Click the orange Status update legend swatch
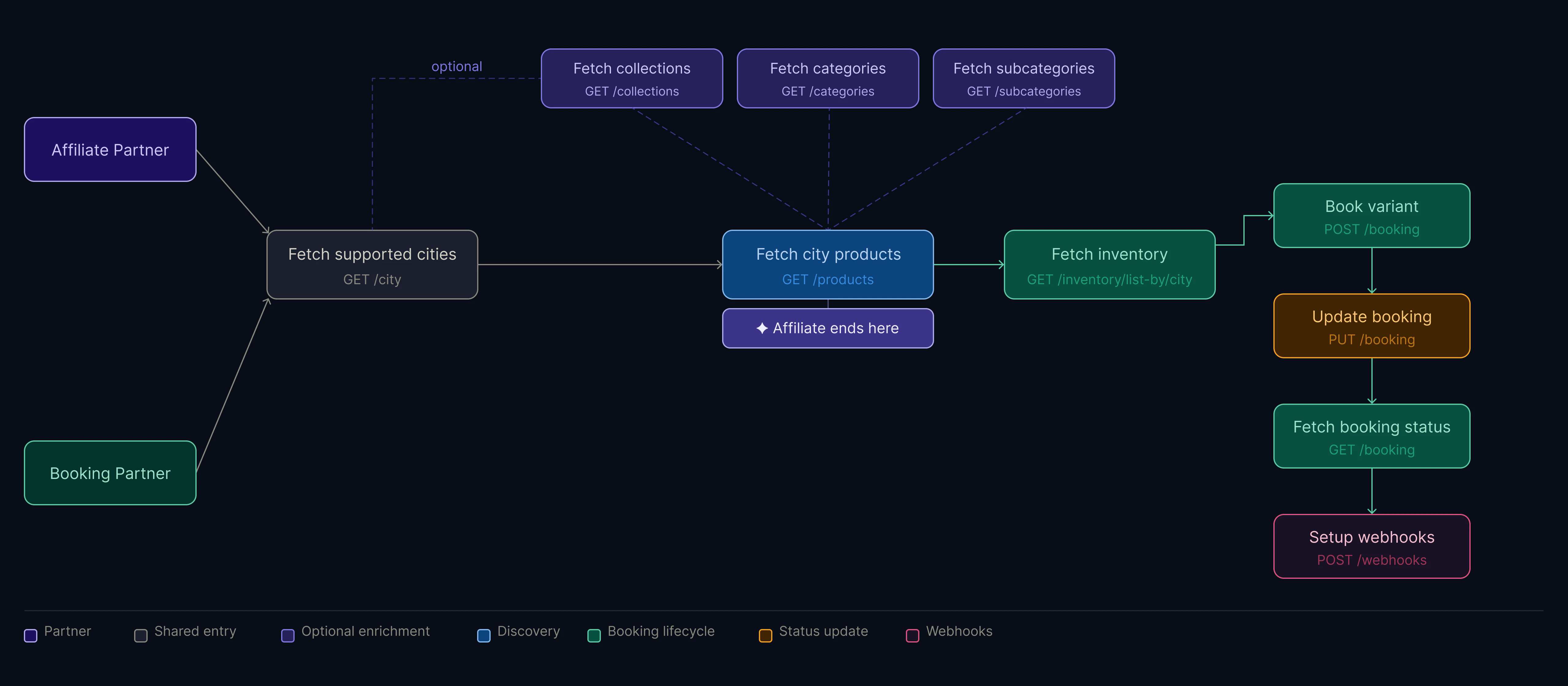This screenshot has width=1568, height=686. 766,635
